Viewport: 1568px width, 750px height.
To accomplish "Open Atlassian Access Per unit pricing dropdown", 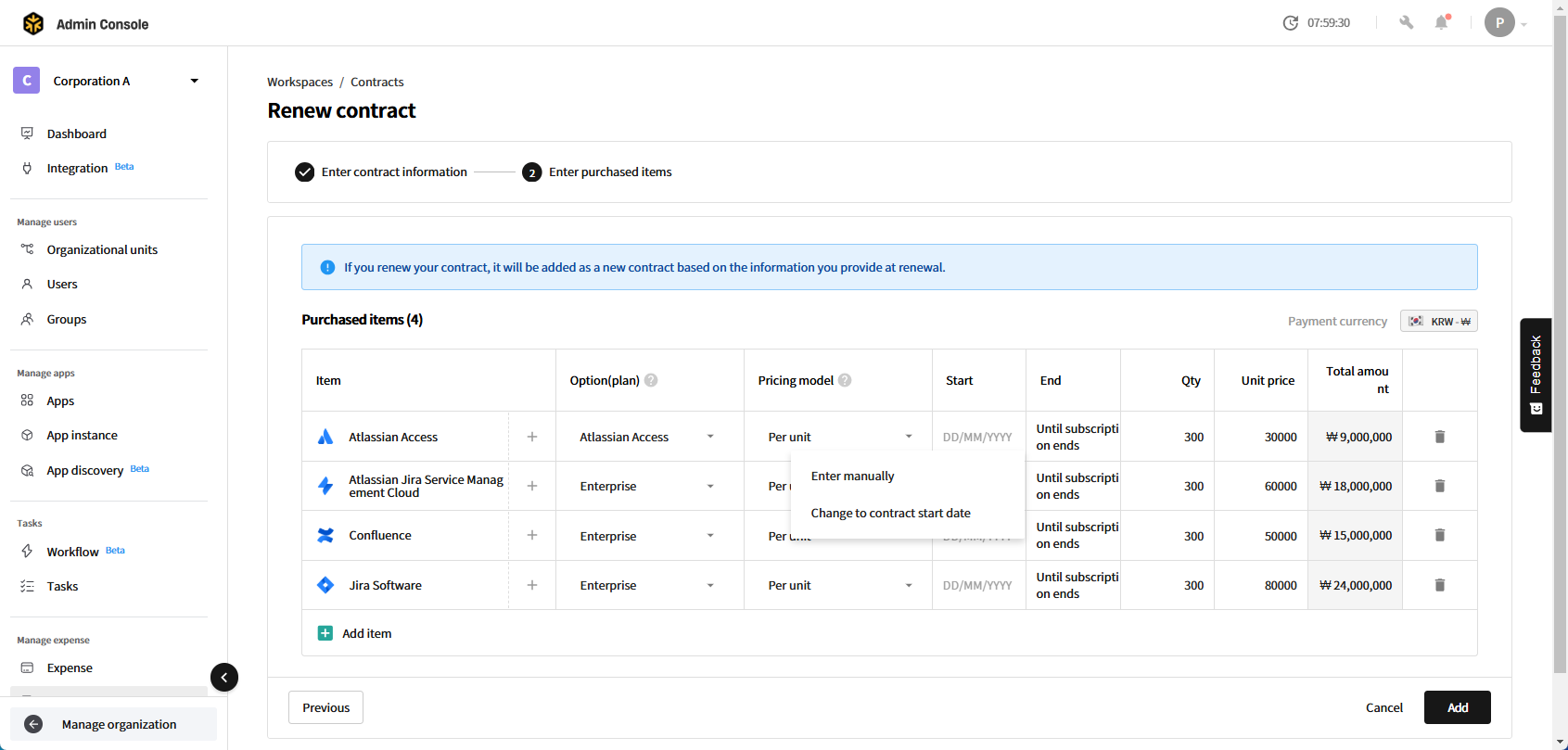I will point(839,437).
